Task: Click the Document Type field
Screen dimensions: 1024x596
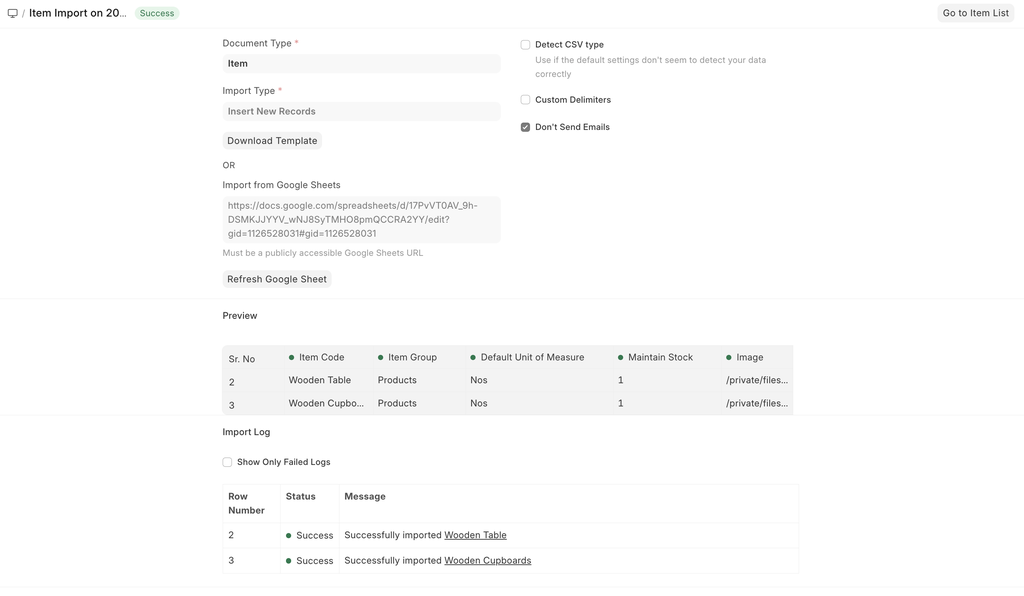Action: click(361, 64)
